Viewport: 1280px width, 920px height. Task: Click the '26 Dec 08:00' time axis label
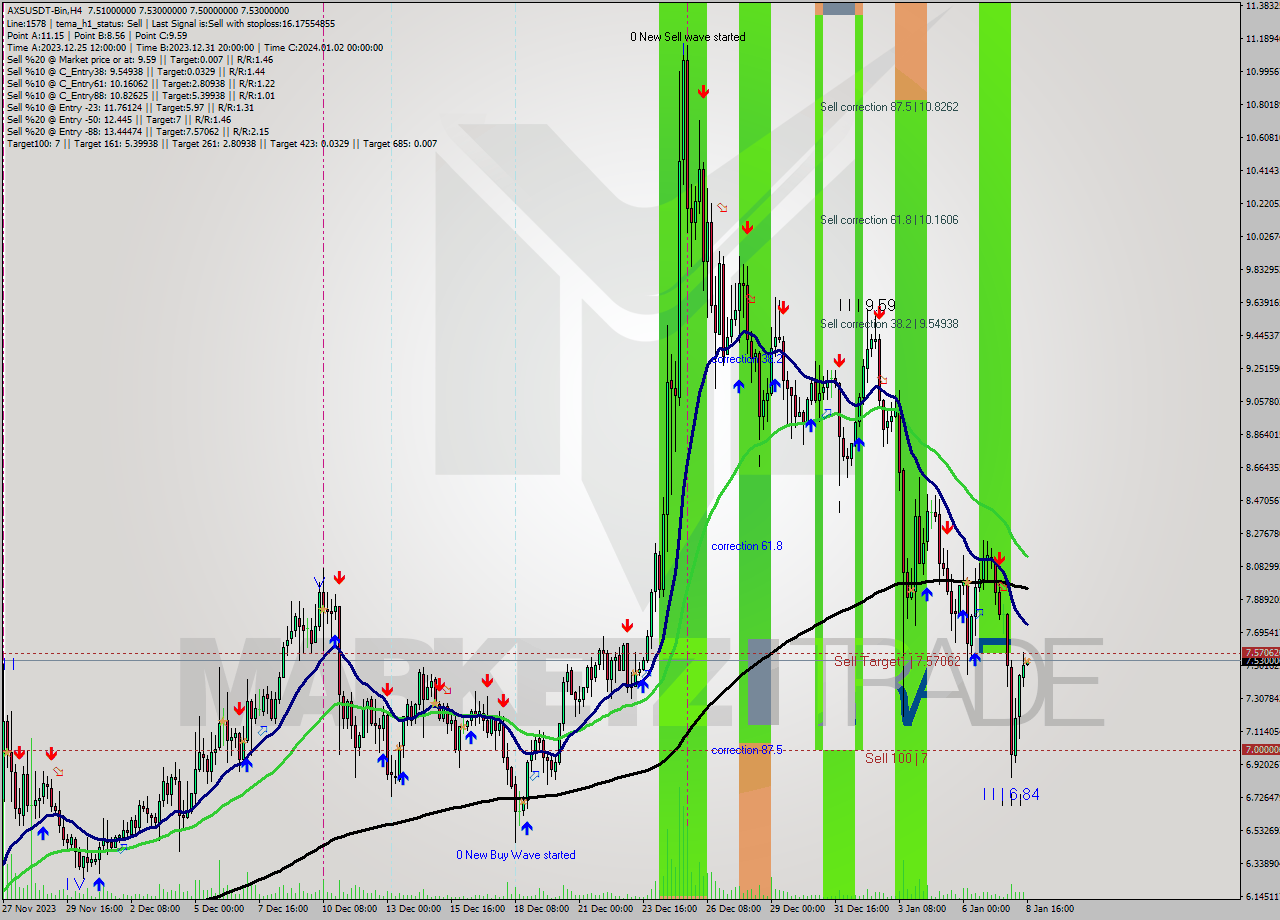coord(735,909)
